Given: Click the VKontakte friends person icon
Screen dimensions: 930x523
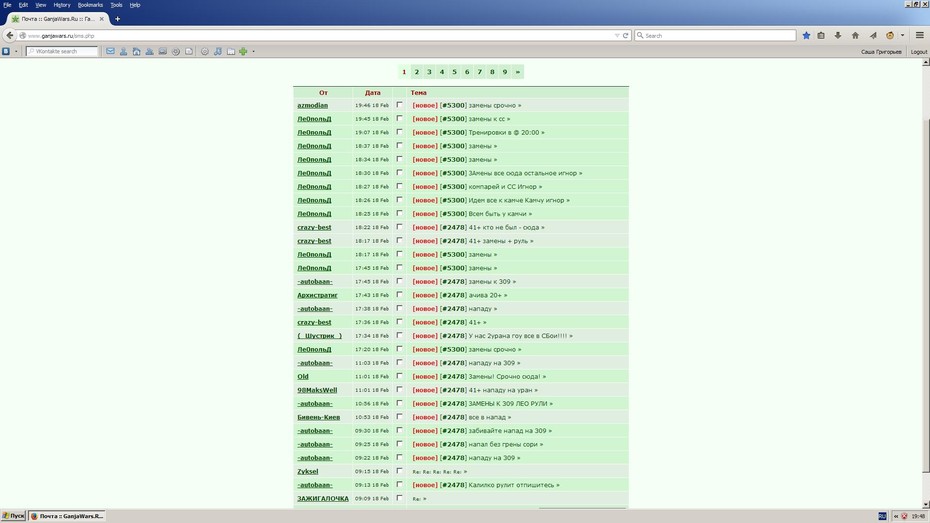Looking at the screenshot, I should pos(123,52).
